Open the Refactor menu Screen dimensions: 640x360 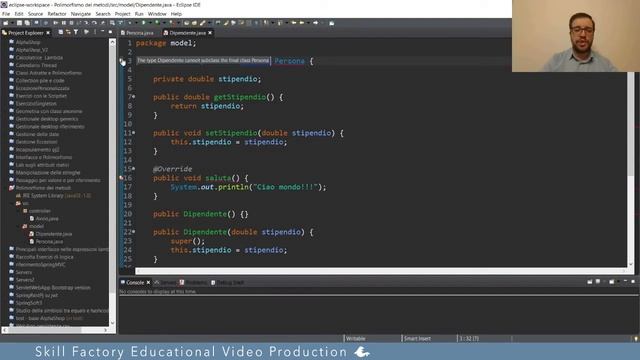click(x=57, y=14)
